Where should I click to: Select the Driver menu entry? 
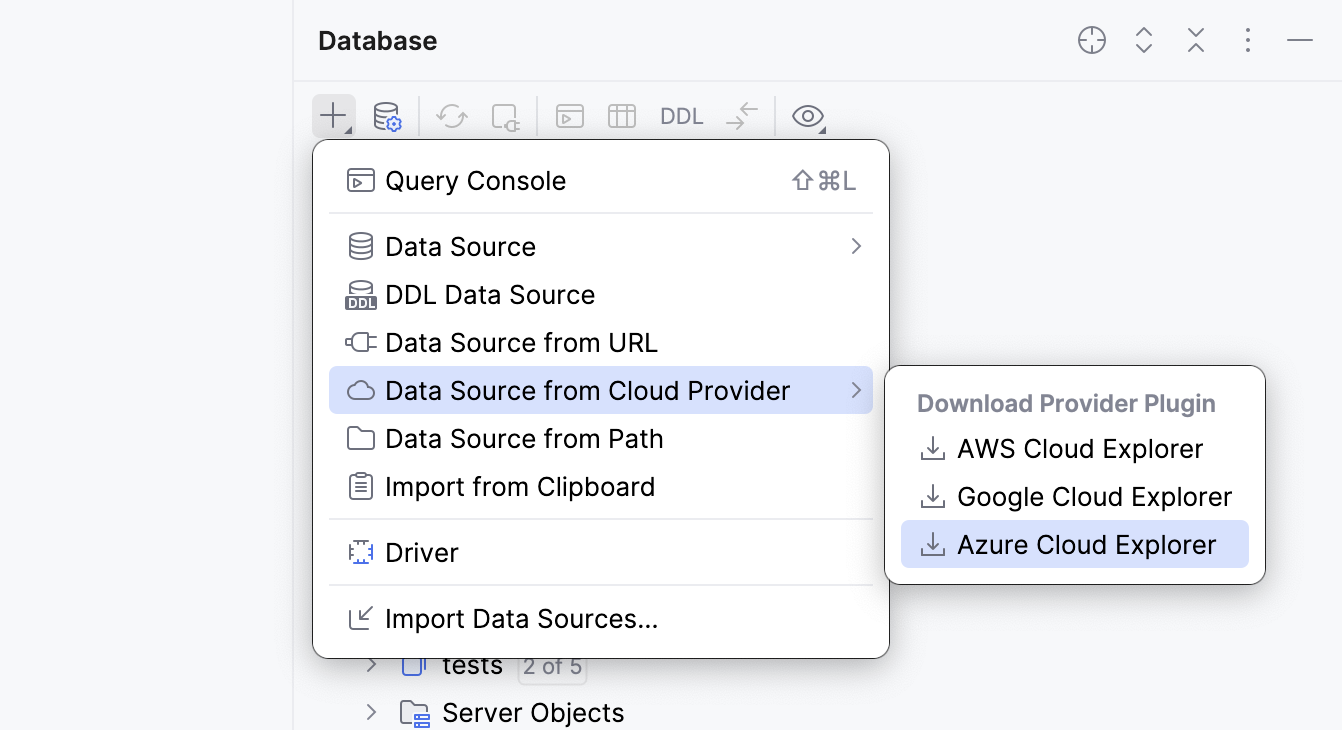[x=421, y=552]
